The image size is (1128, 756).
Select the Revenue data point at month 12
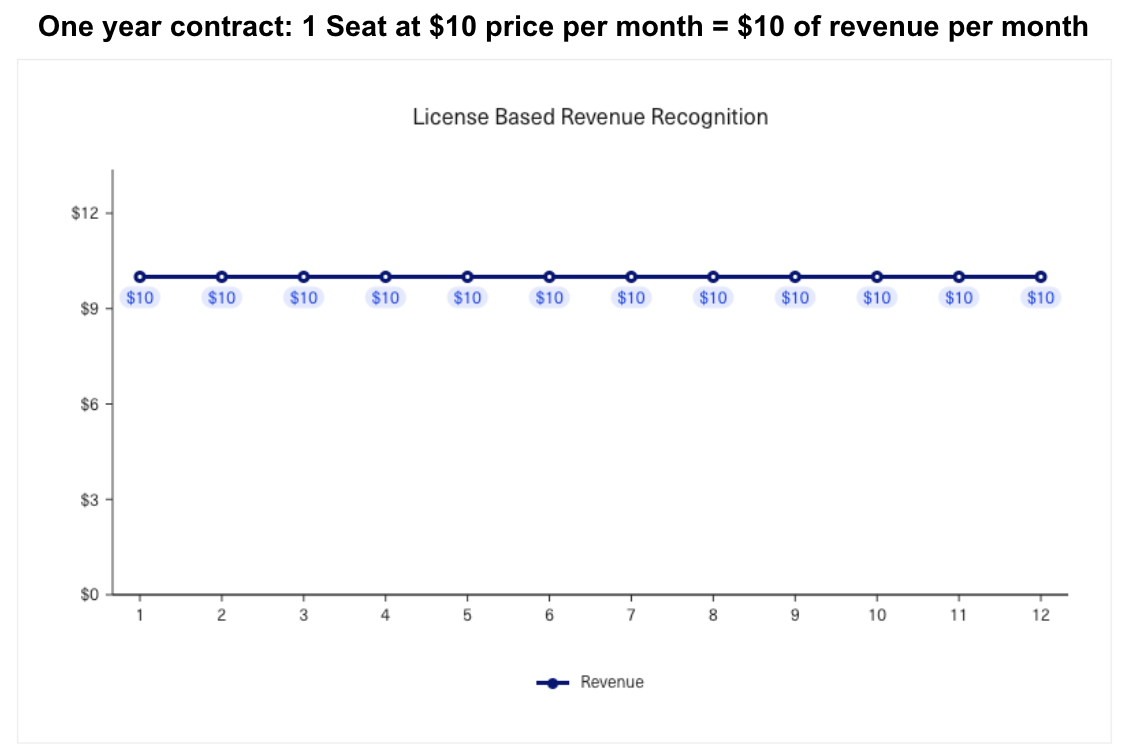1041,277
